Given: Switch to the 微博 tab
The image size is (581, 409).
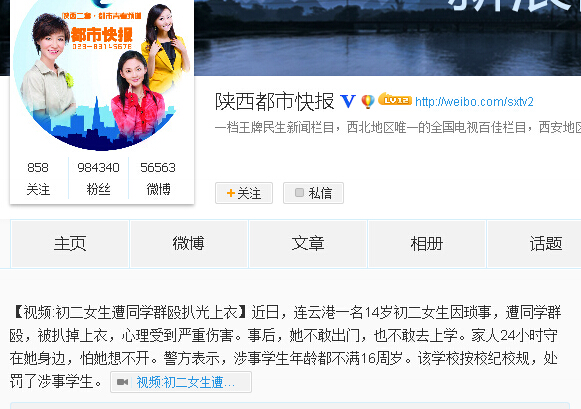Looking at the screenshot, I should pos(189,244).
